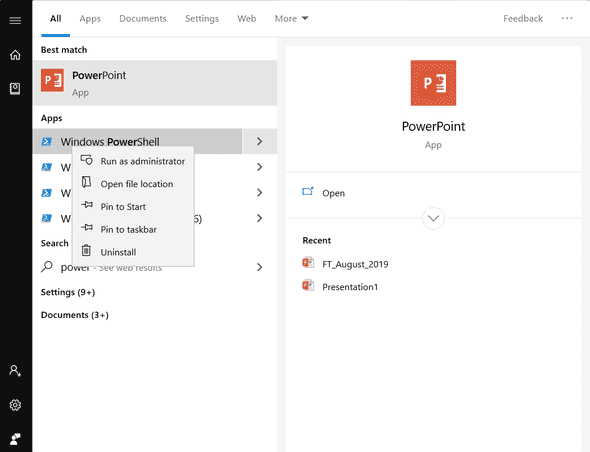590x452 pixels.
Task: Expand the PowerPoint actions chevron
Action: [433, 218]
